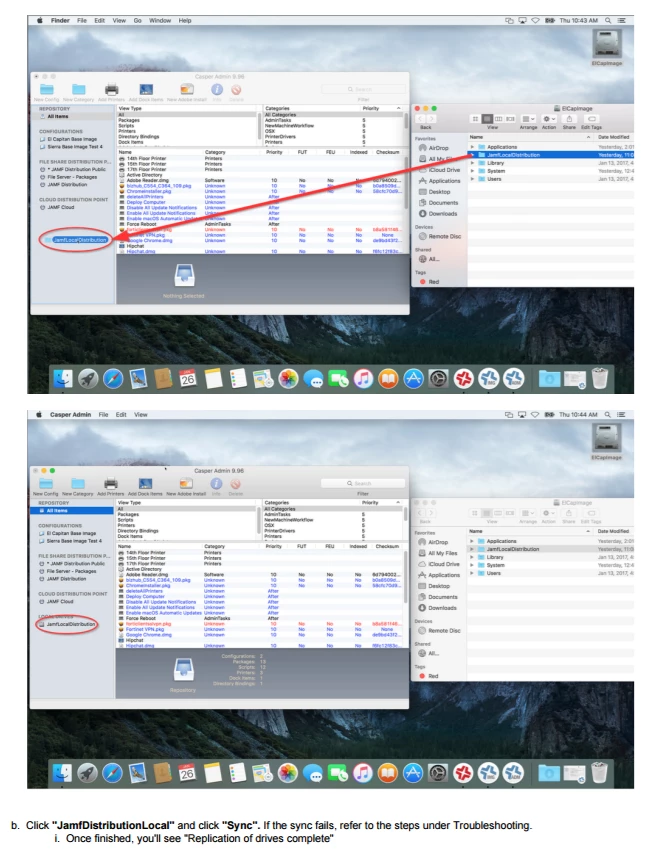Select column view in upper Finder window toolbar

(498, 119)
